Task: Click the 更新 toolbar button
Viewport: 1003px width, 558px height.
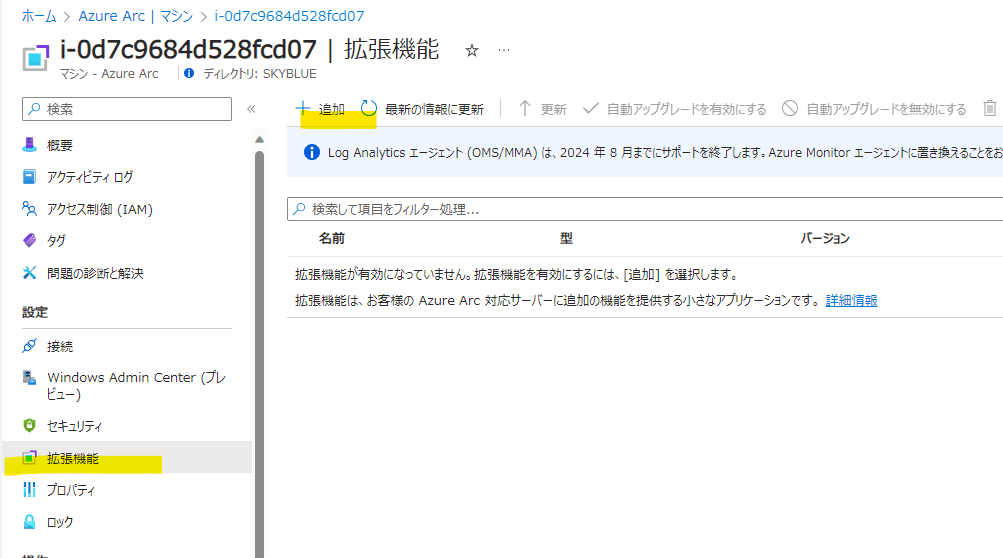Action: tap(542, 109)
